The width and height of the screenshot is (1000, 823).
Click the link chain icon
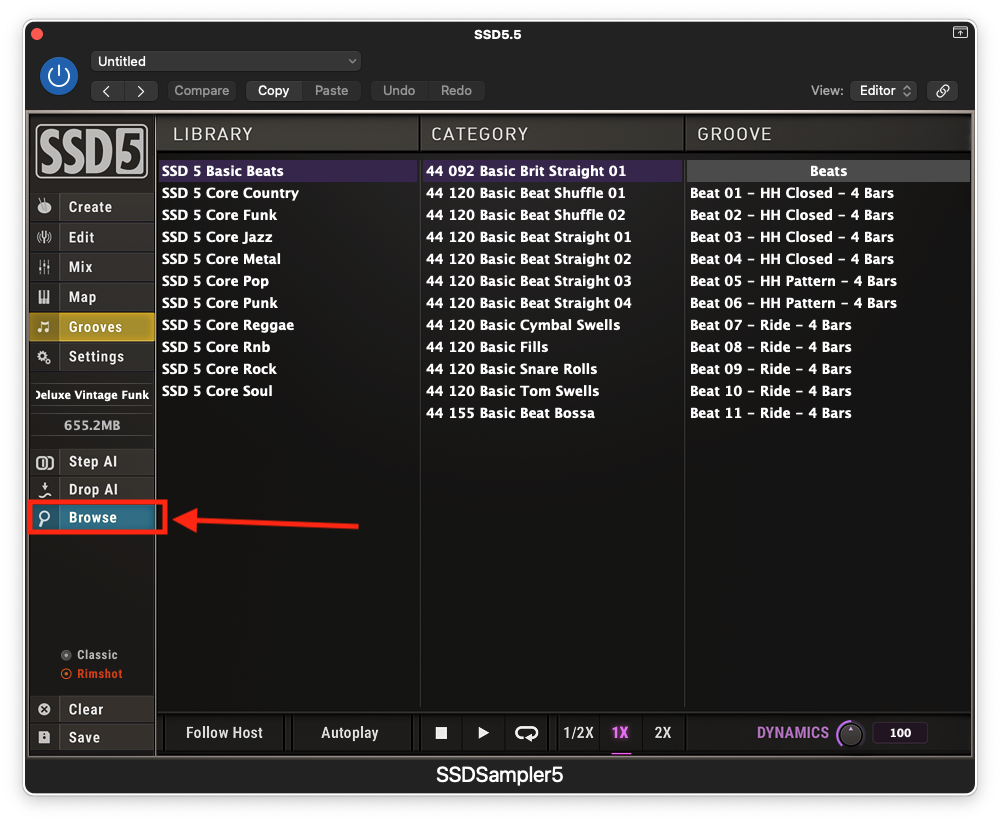click(x=943, y=91)
